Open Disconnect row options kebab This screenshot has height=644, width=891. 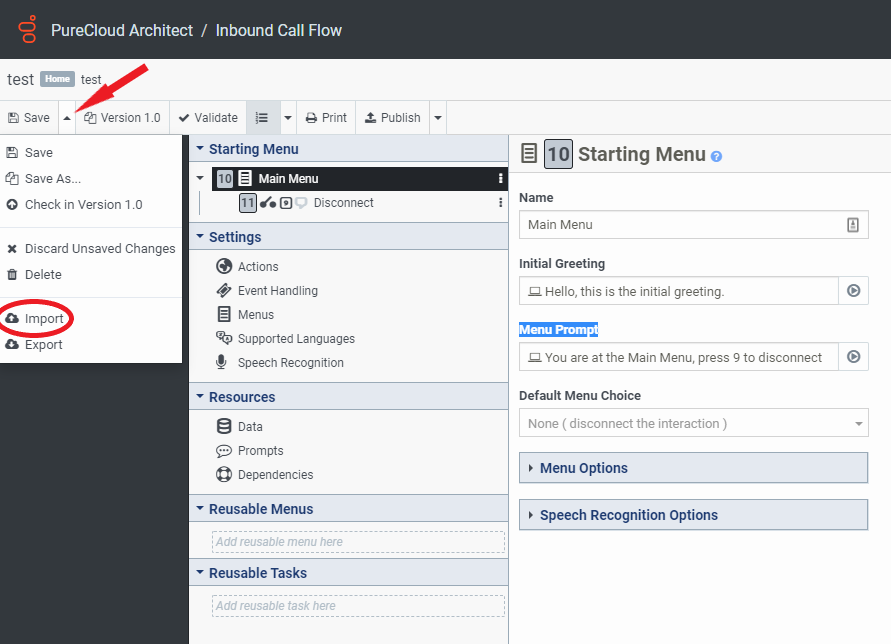501,202
